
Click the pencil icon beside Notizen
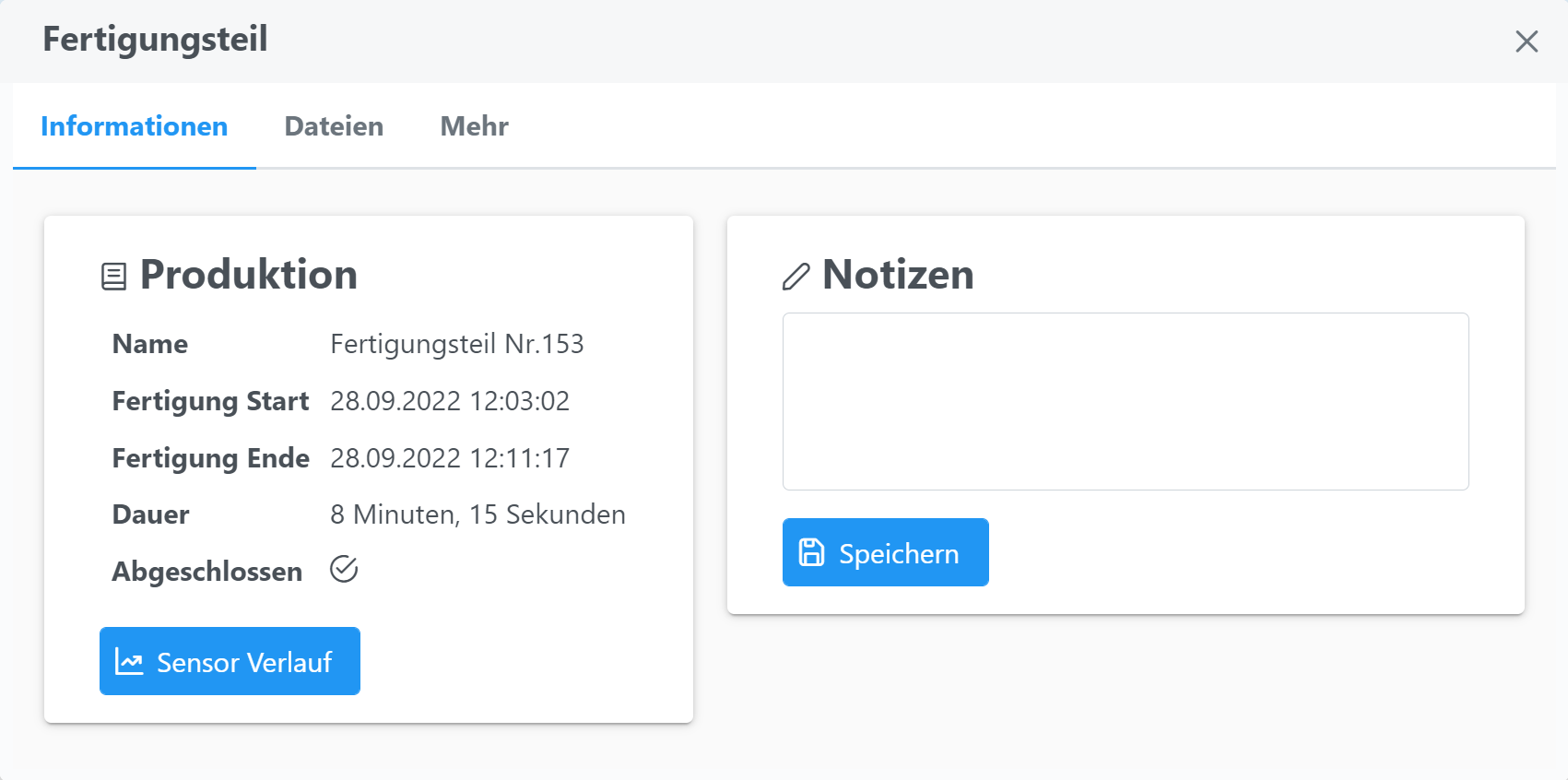(x=796, y=277)
